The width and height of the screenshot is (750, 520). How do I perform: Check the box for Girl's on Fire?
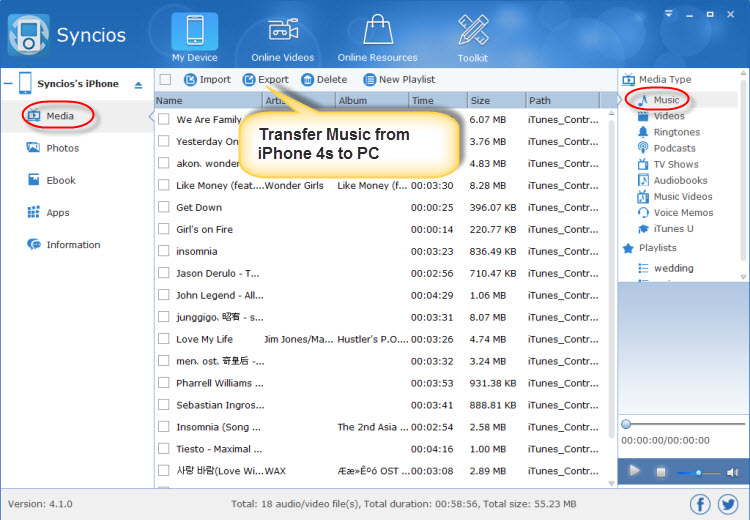click(164, 229)
